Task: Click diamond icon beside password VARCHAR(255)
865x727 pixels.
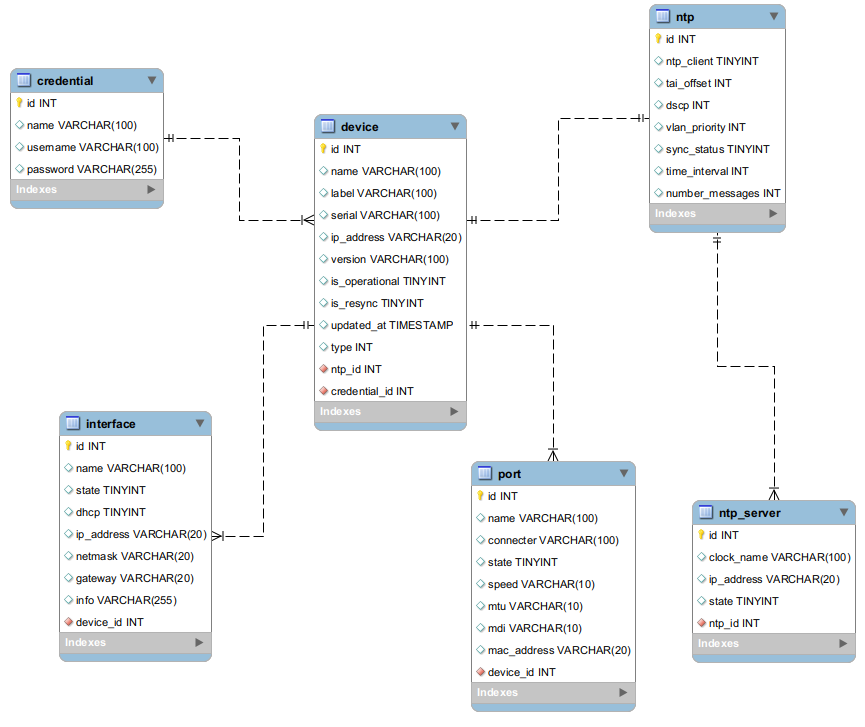Action: [x=20, y=169]
